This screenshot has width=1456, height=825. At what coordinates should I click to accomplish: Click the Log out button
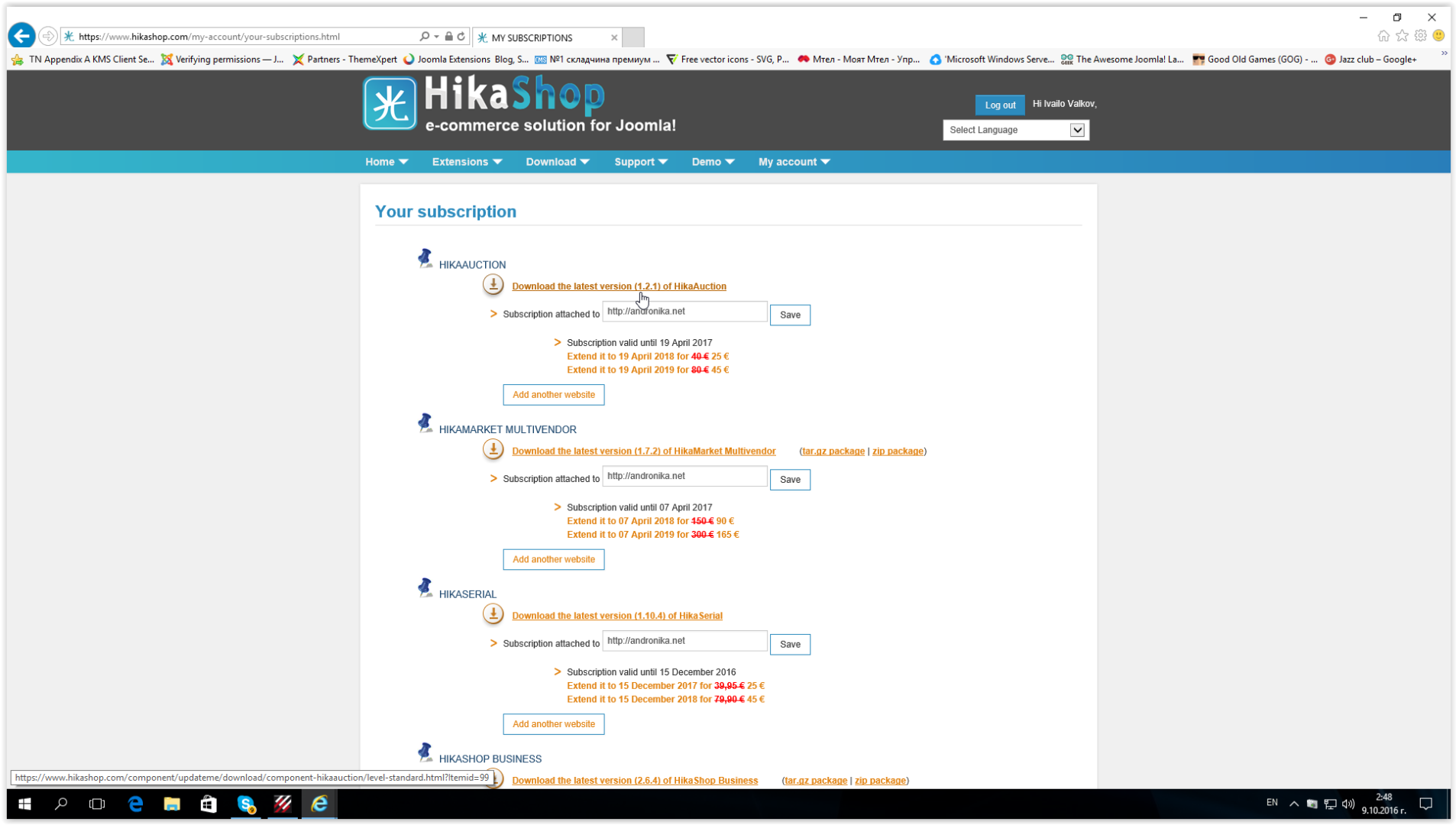[x=1000, y=105]
